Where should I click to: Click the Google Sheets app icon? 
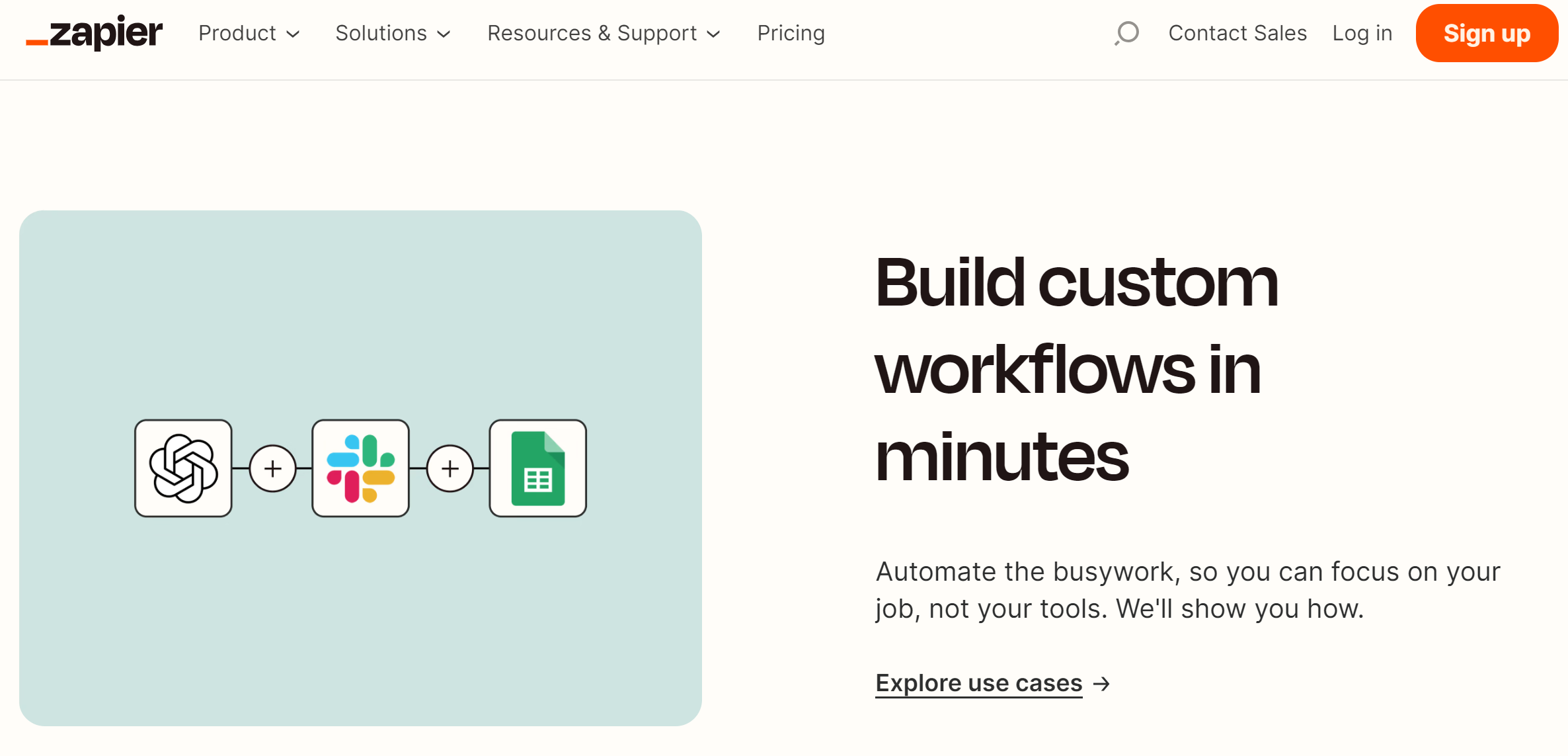point(537,468)
